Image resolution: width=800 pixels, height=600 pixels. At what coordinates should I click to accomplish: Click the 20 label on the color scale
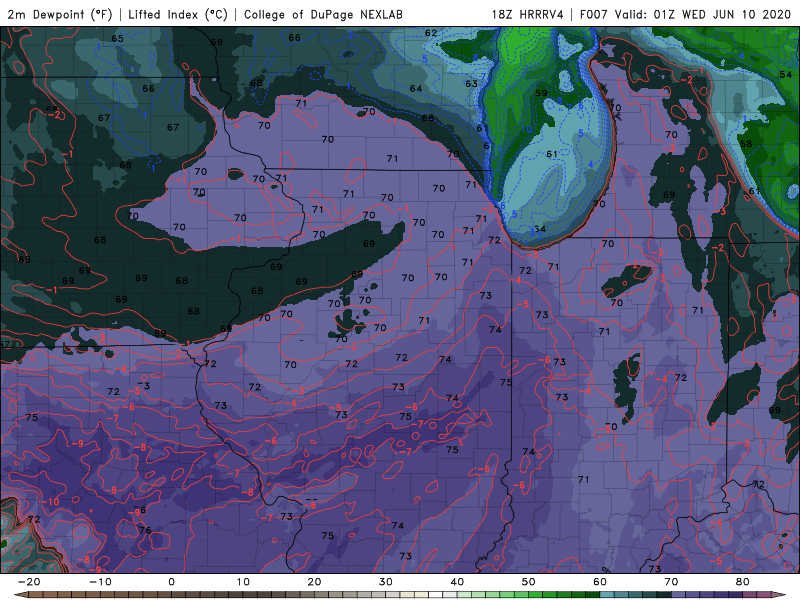point(314,582)
